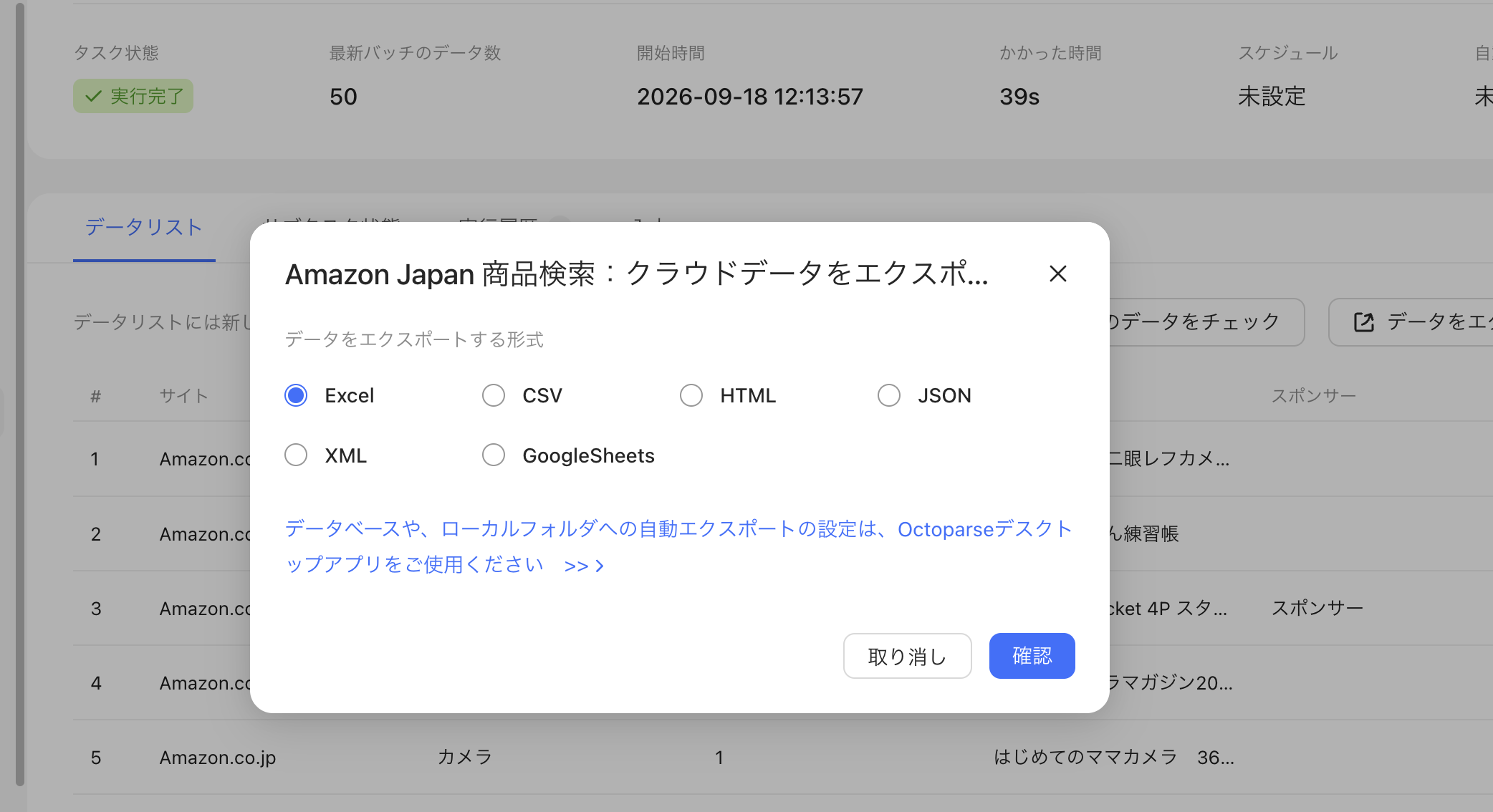Click row number 4 in data list
The height and width of the screenshot is (812, 1493).
(x=96, y=683)
